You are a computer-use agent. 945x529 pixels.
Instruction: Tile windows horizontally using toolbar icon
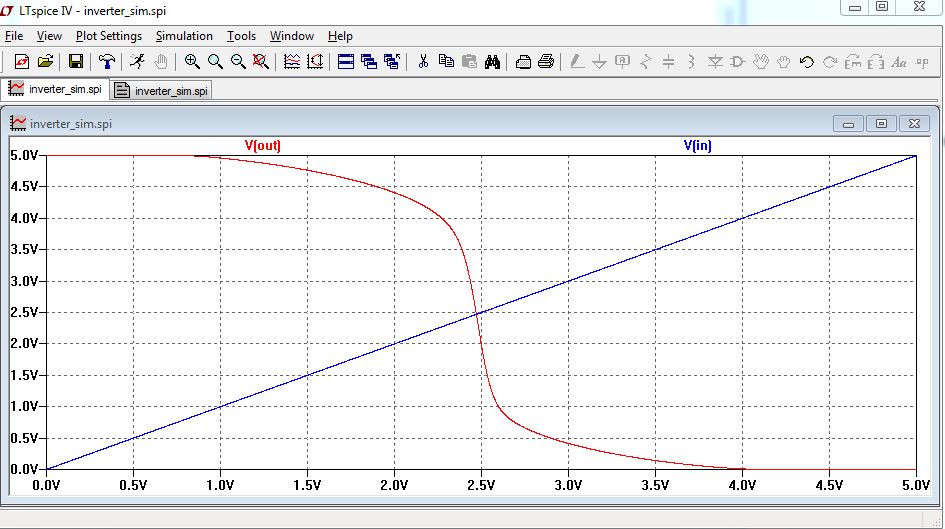[346, 62]
